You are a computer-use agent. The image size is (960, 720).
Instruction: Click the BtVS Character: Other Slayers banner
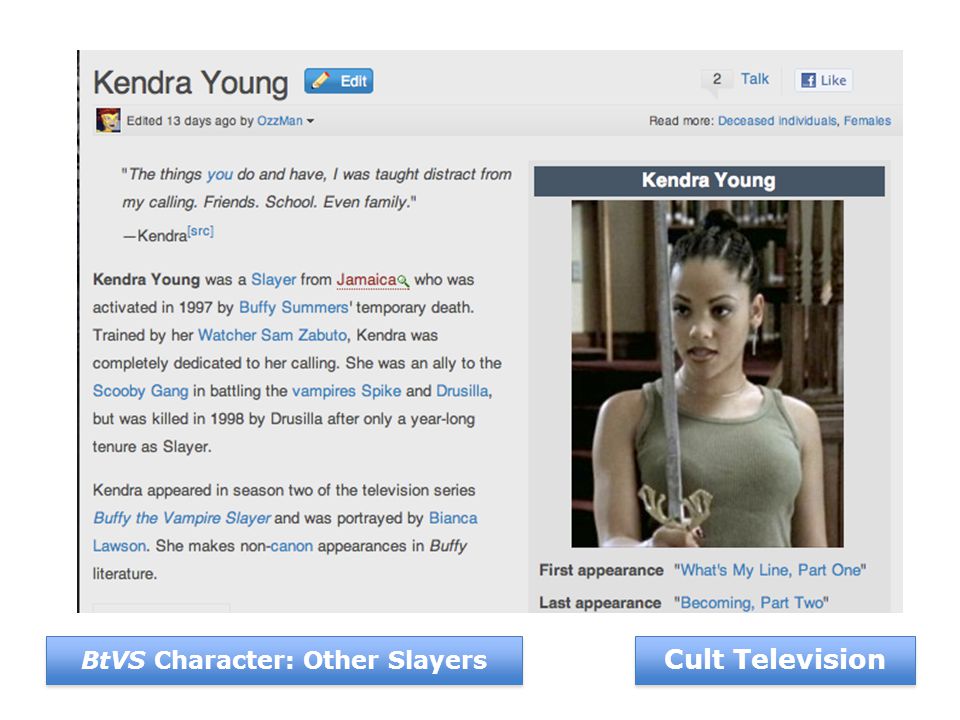point(284,661)
